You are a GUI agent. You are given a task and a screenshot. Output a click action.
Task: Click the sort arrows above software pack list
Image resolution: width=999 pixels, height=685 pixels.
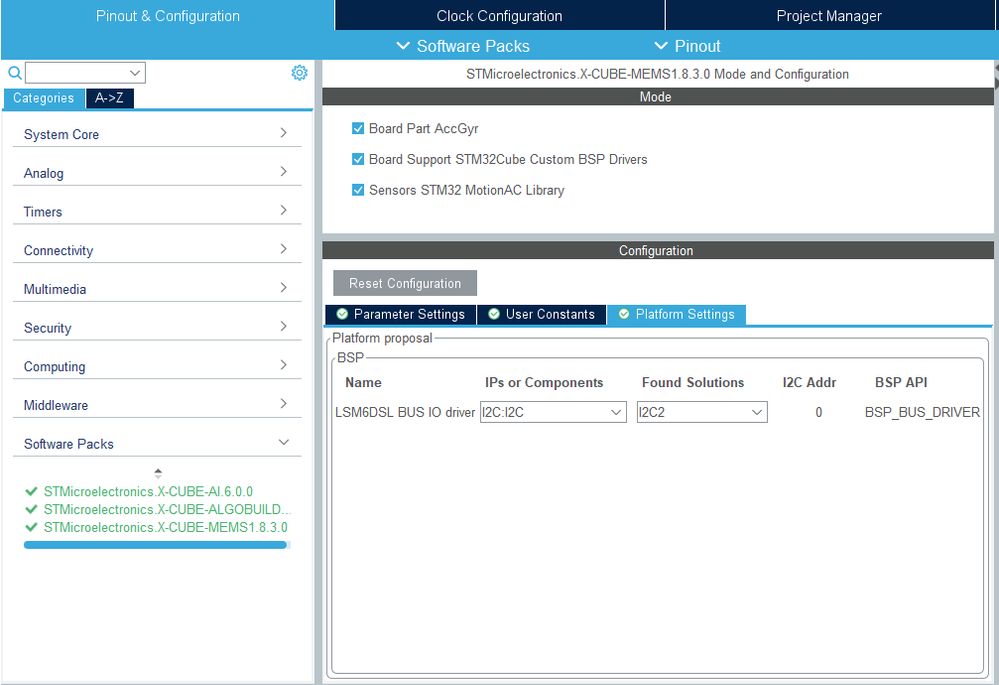[158, 473]
